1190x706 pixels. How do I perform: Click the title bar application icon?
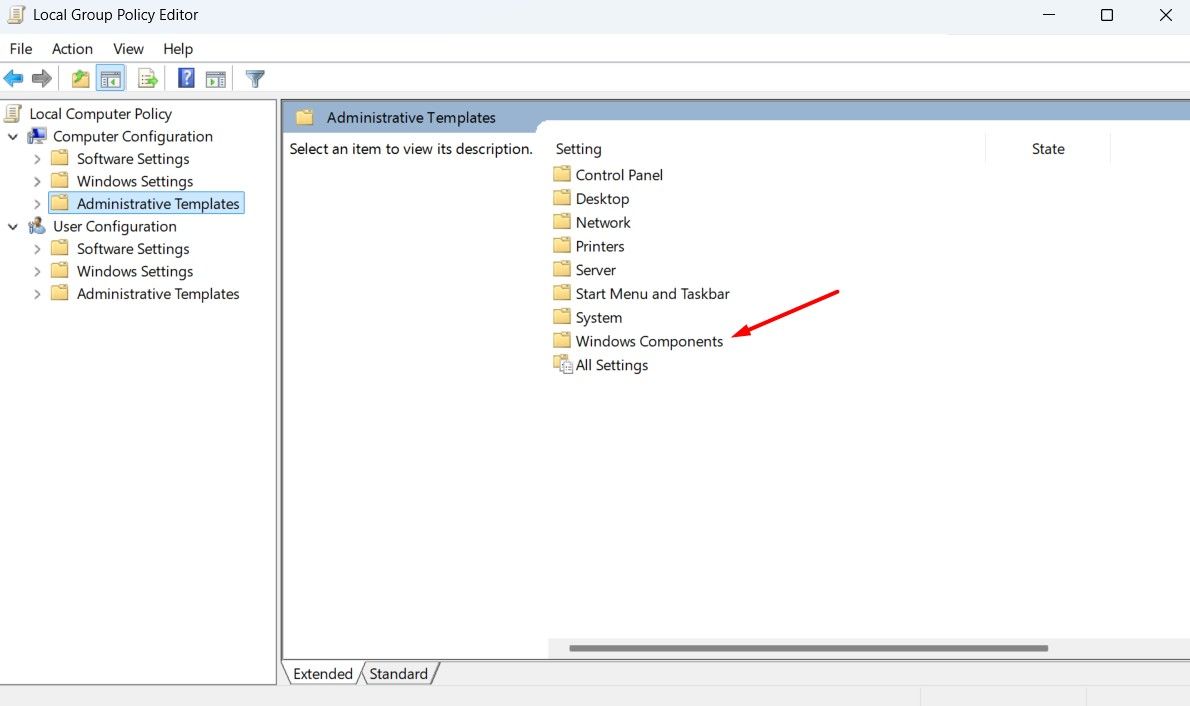16,14
